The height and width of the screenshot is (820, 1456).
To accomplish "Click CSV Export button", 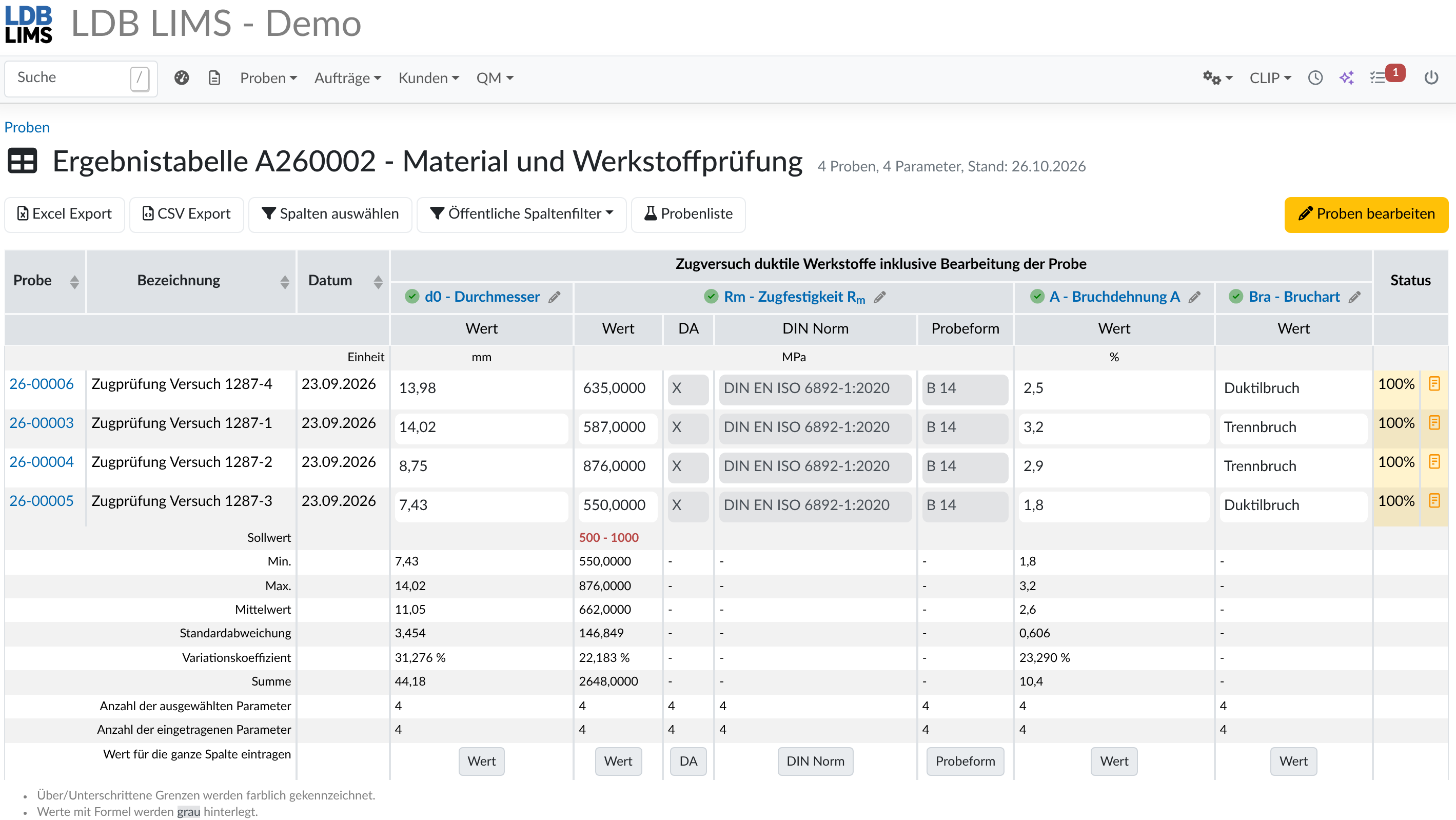I will (x=187, y=214).
